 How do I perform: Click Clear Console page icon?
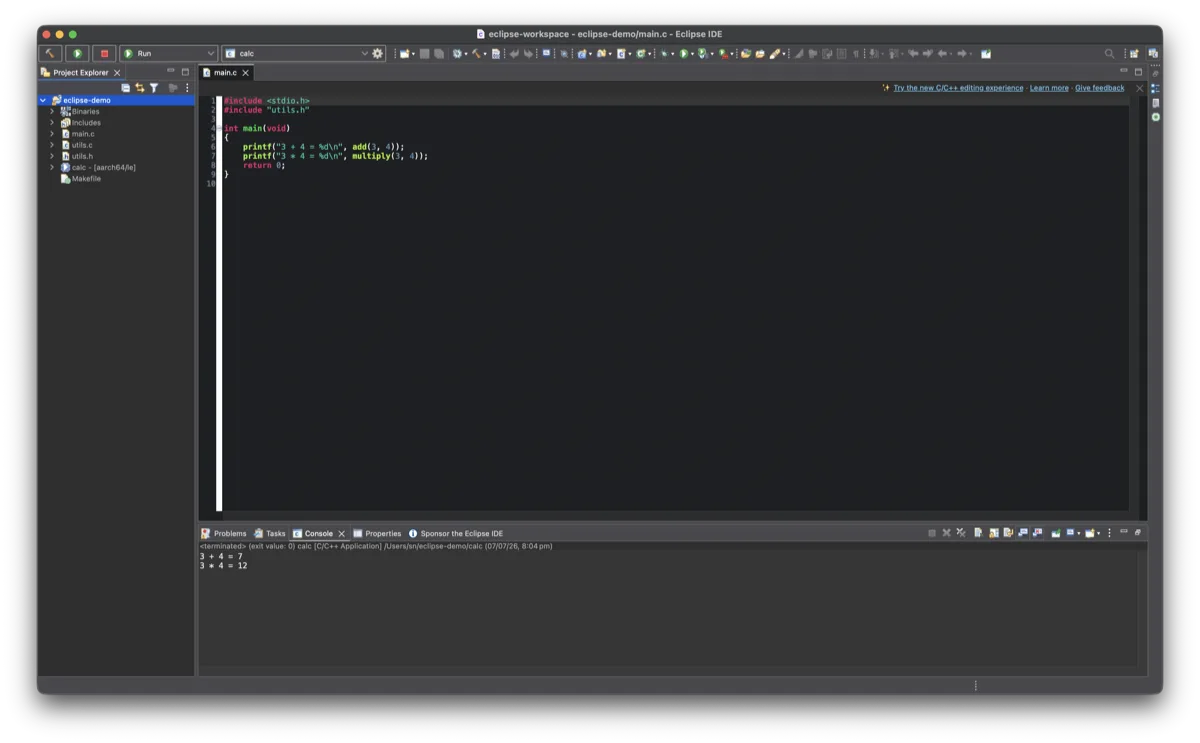coord(978,533)
